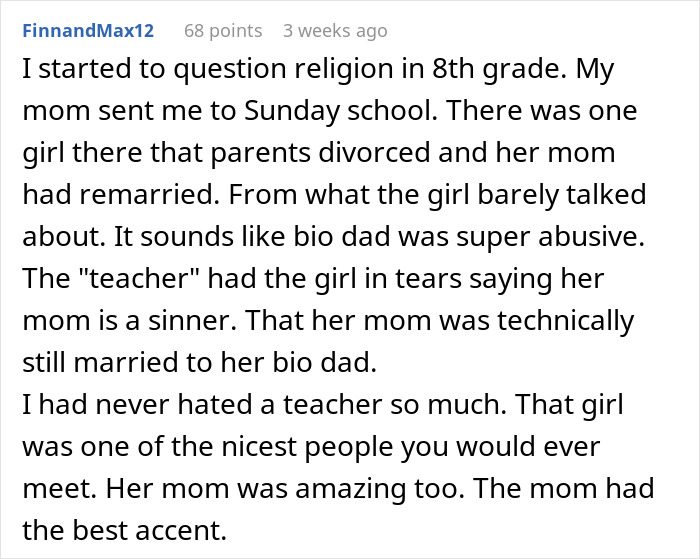This screenshot has width=700, height=559.
Task: Click the 68 points score
Action: pyautogui.click(x=223, y=31)
